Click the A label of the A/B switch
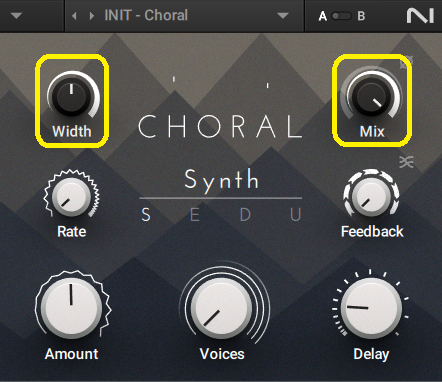 (322, 16)
